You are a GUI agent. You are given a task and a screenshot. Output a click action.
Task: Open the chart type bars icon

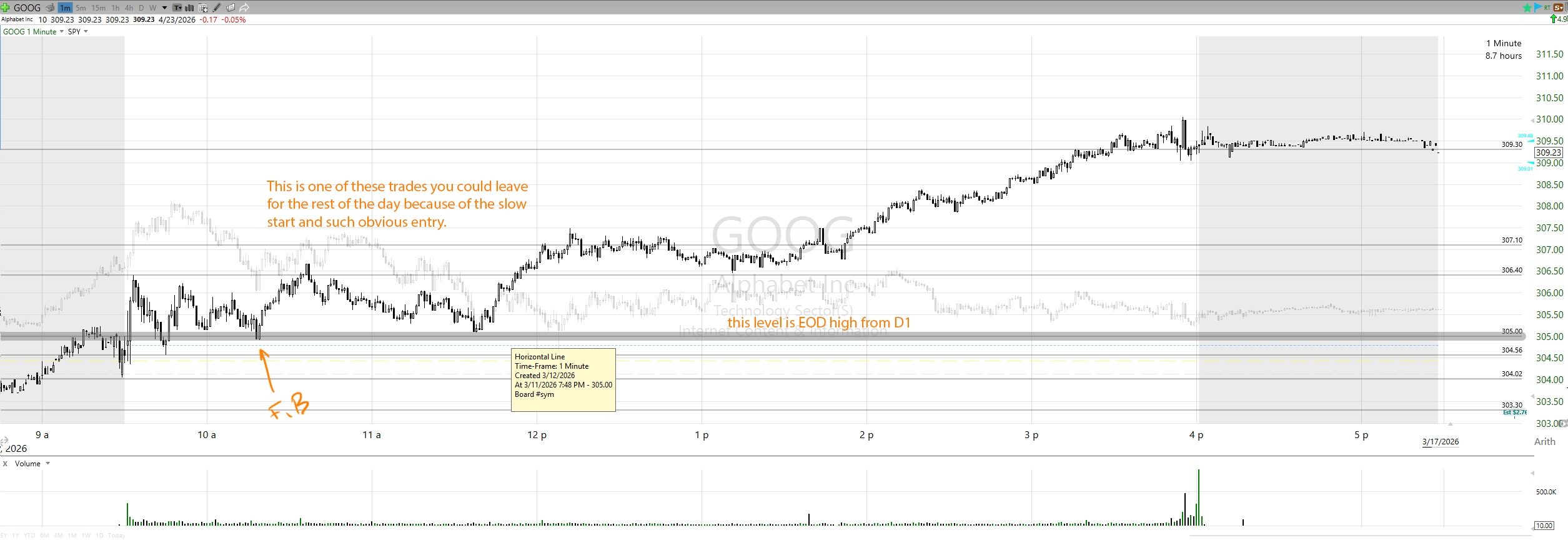click(189, 8)
